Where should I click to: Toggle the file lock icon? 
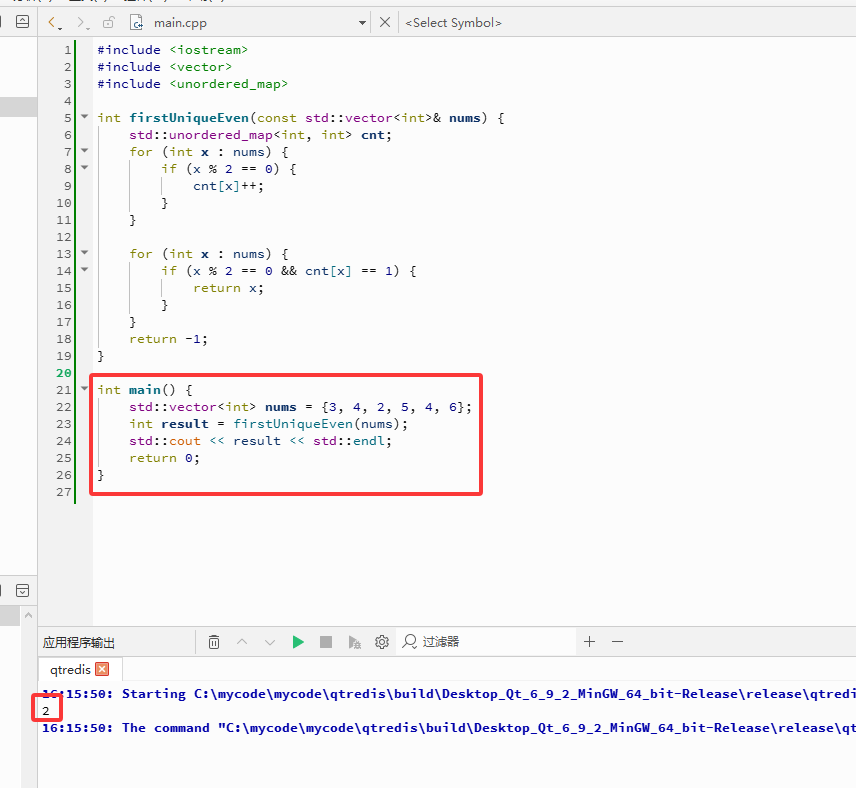pos(109,23)
